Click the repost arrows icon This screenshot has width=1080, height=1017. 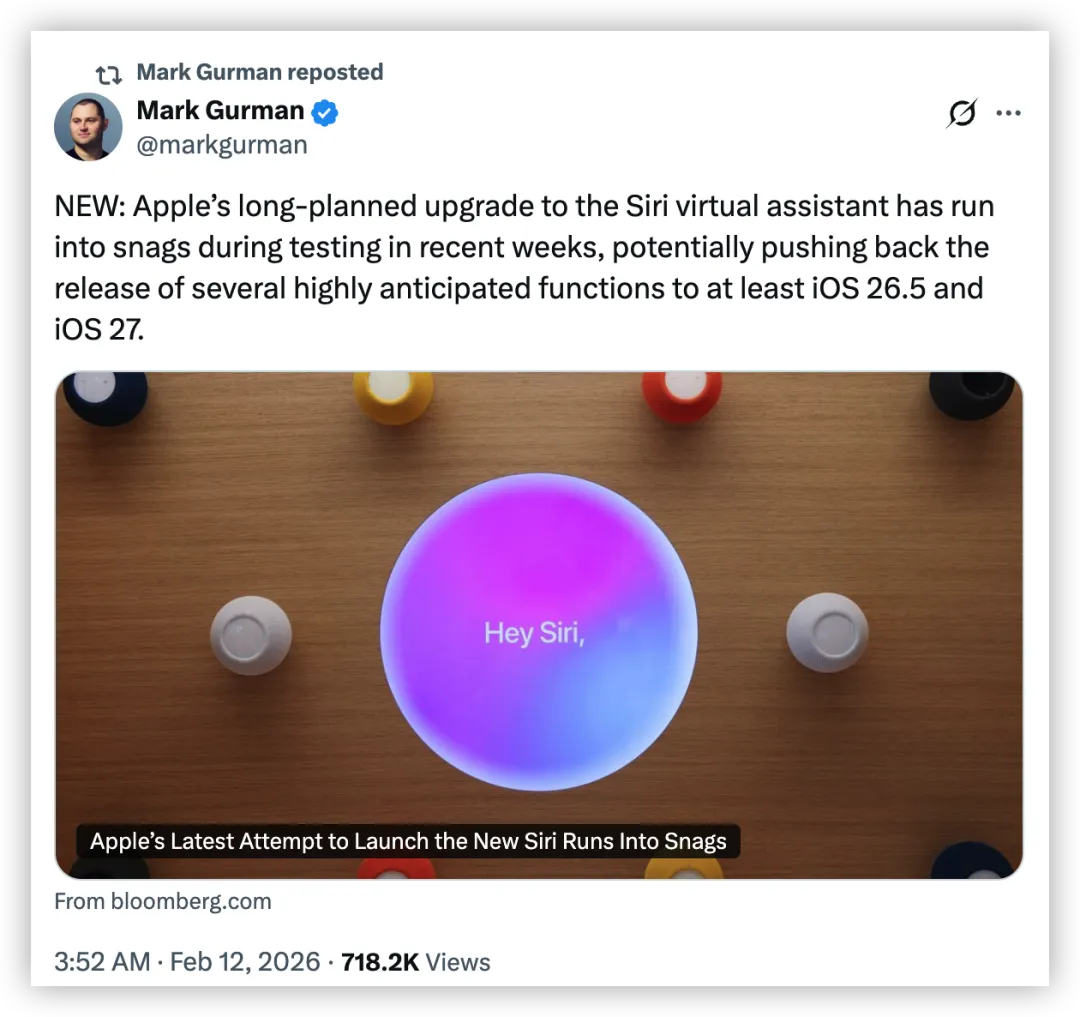(x=108, y=74)
